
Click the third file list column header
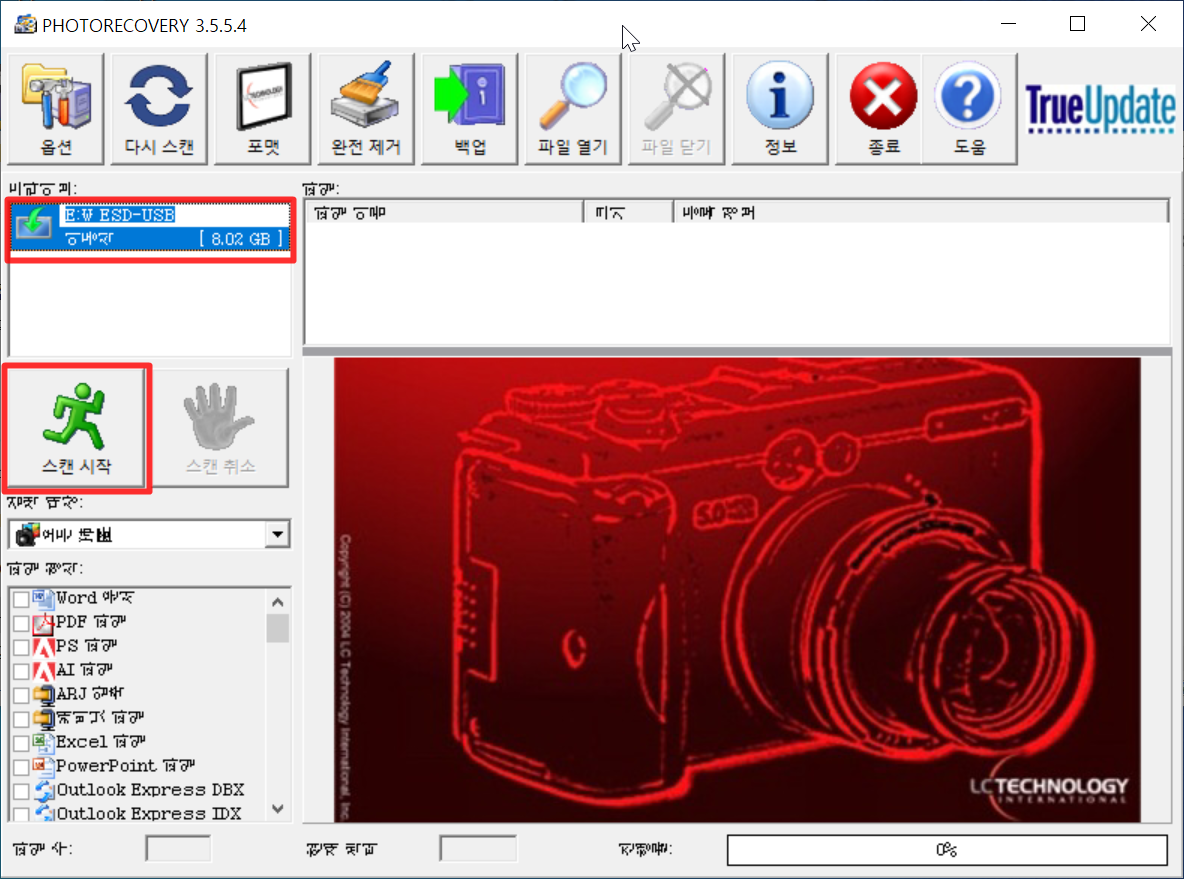pos(920,213)
